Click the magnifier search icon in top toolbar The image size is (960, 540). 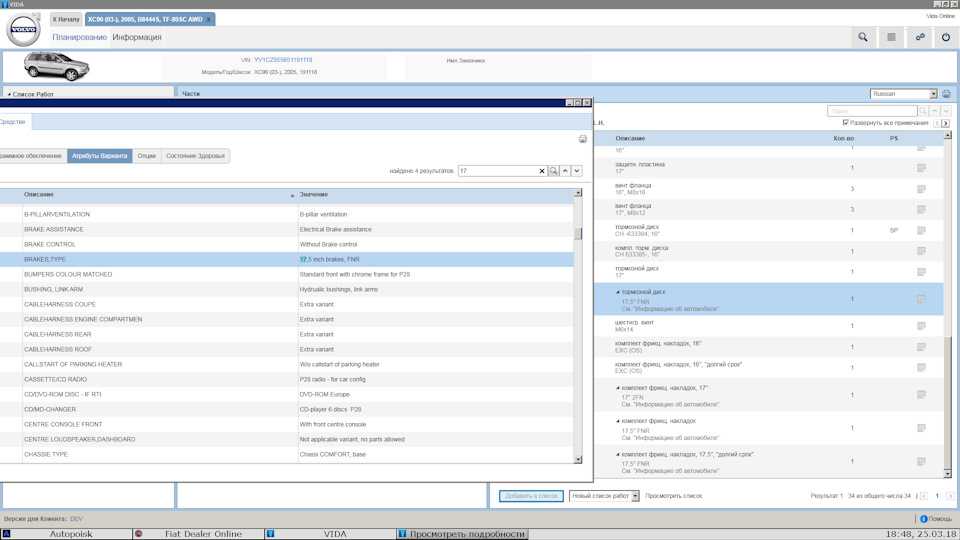863,37
